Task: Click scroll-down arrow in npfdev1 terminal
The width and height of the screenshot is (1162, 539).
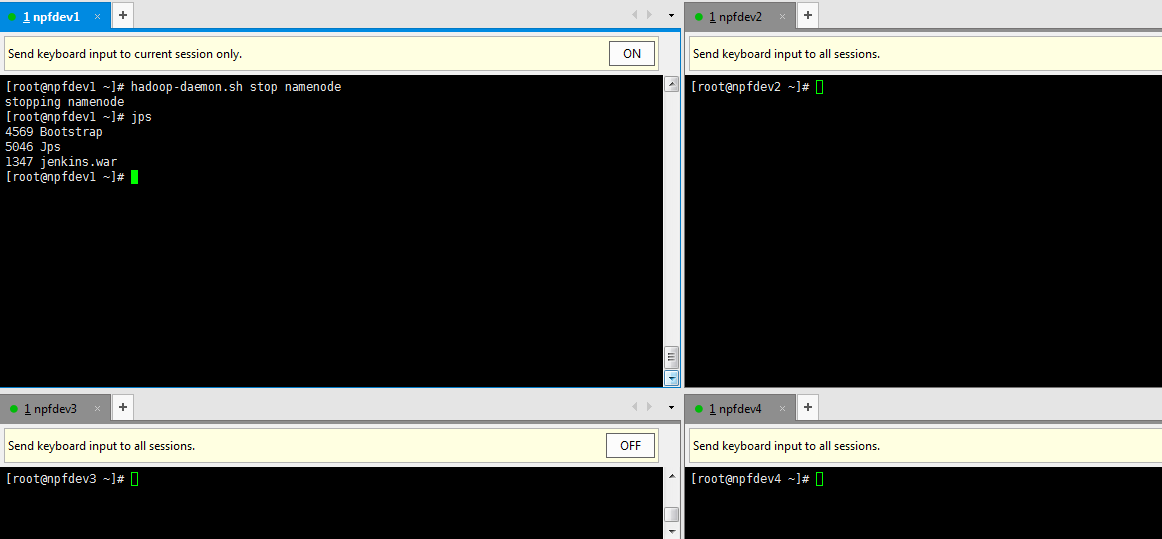Action: coord(672,378)
